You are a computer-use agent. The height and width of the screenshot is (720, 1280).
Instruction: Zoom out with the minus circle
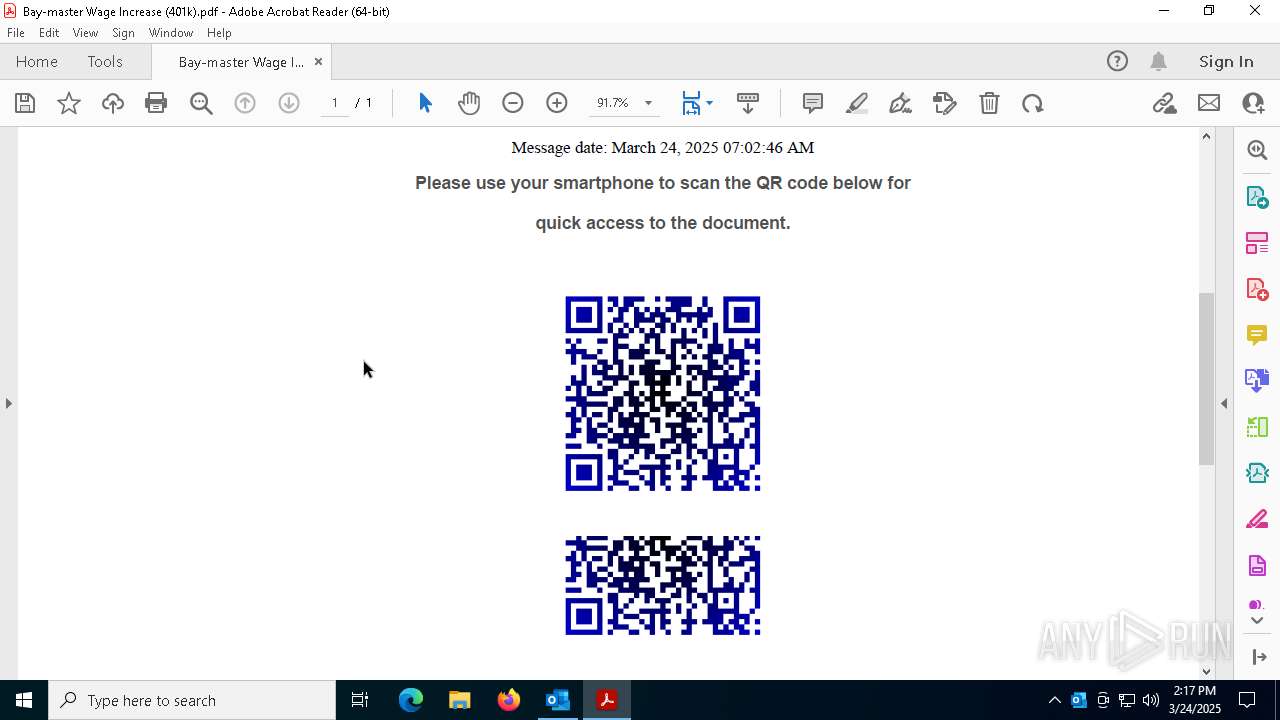[x=513, y=103]
